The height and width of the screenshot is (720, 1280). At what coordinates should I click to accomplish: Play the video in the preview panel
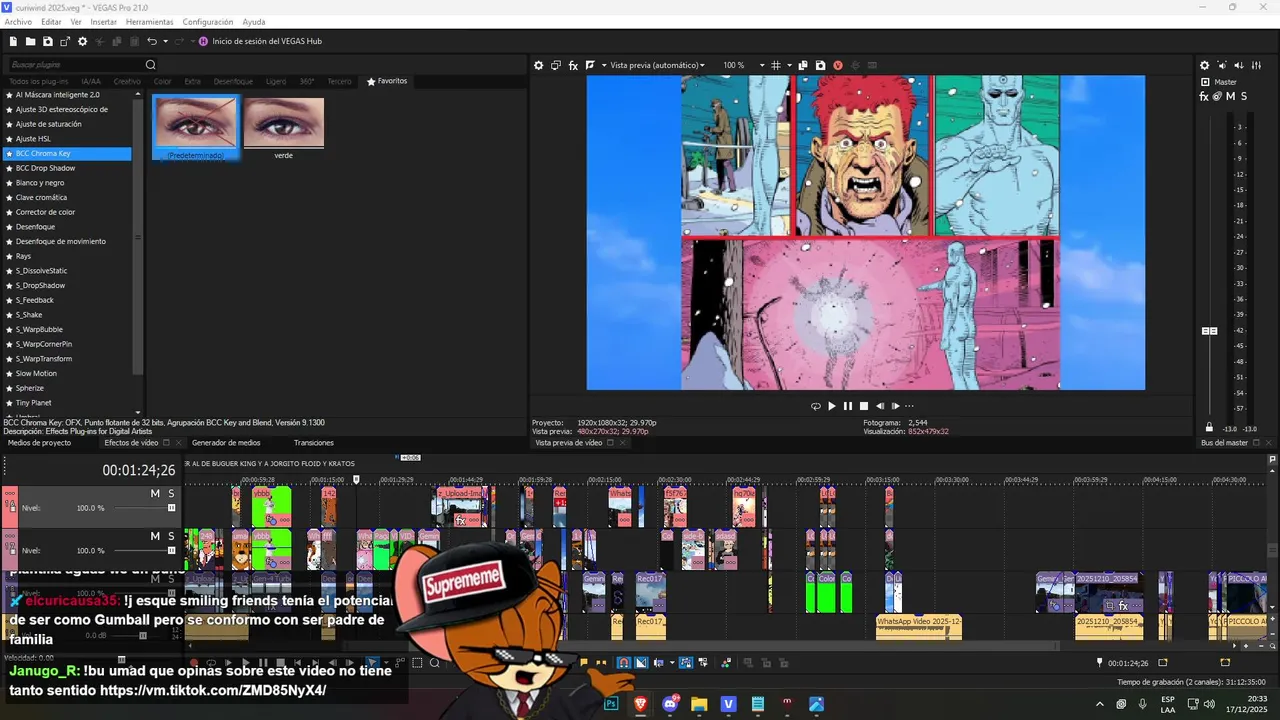point(831,406)
